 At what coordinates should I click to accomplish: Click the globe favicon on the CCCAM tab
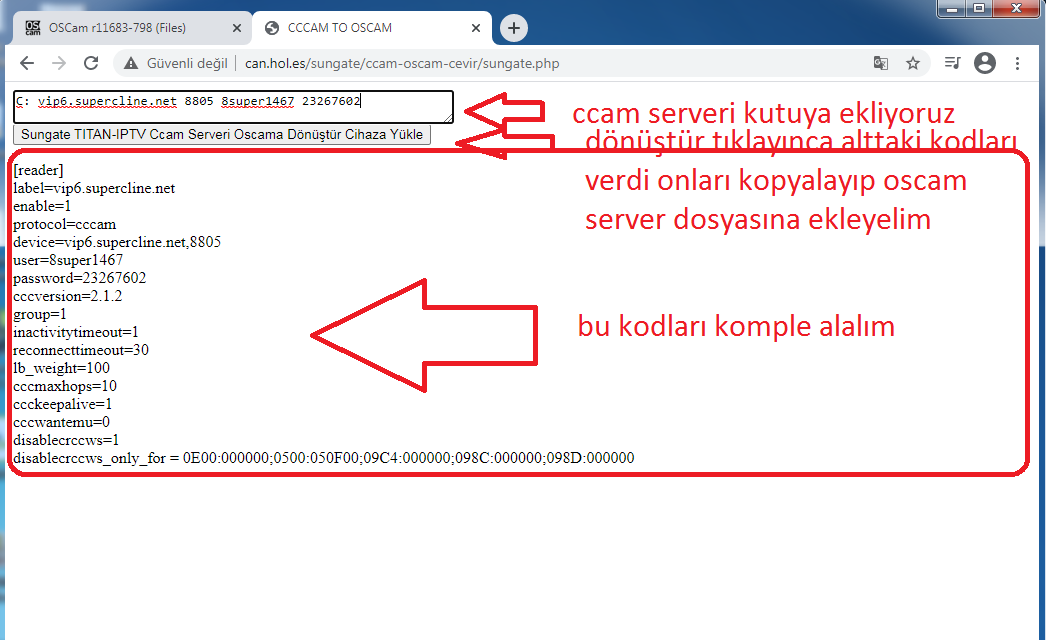pyautogui.click(x=272, y=28)
